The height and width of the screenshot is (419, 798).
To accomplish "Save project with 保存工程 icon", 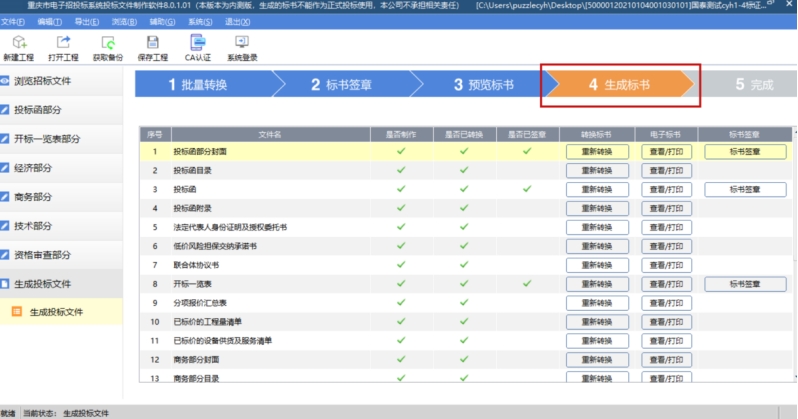I will tap(152, 46).
